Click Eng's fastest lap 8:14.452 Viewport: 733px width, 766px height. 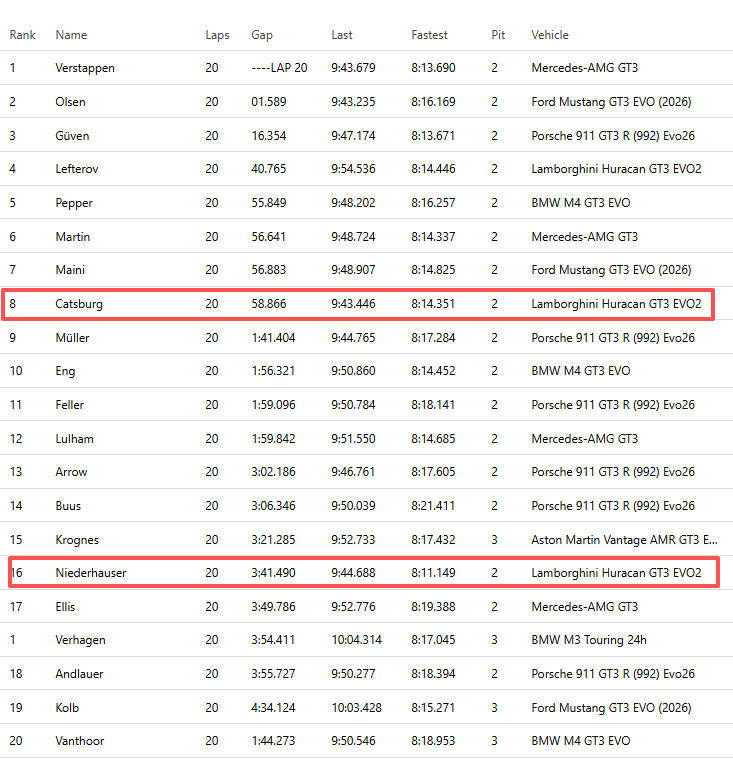coord(433,371)
